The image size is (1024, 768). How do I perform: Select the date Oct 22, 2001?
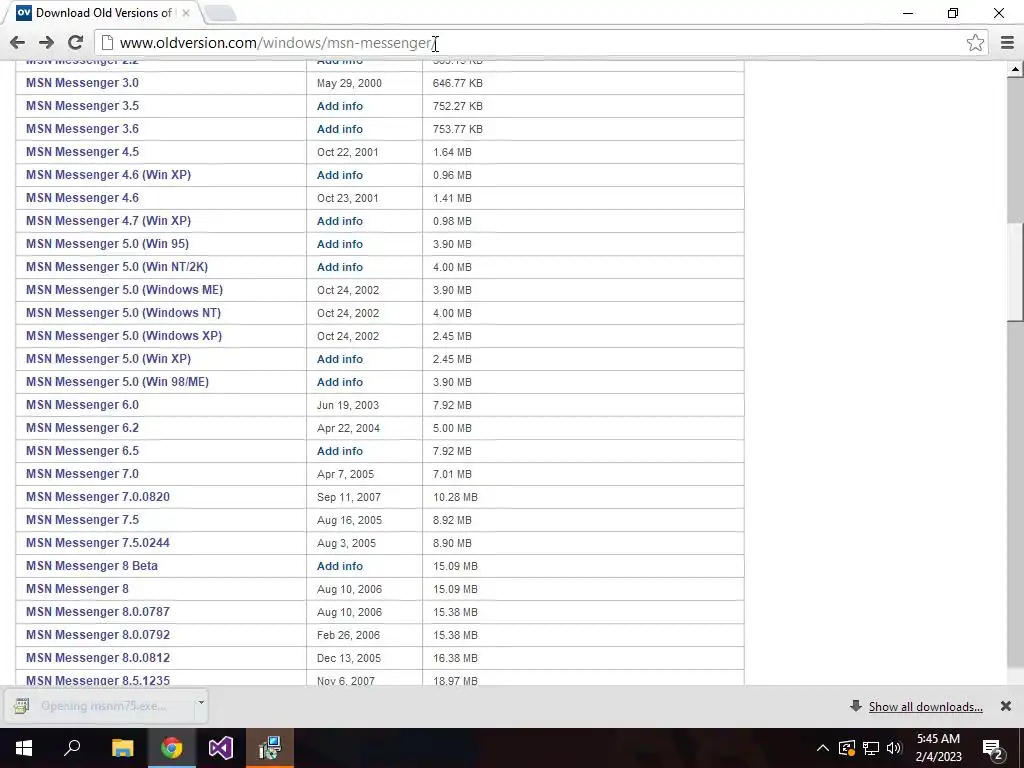[347, 152]
